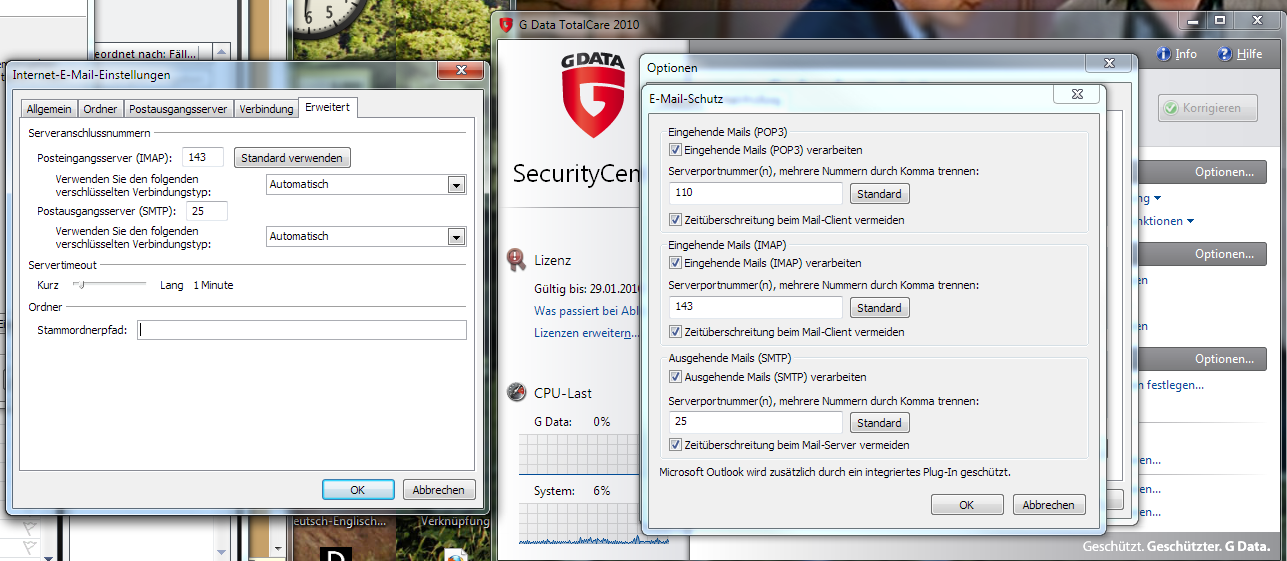Toggle 'Zeitüberschreitung beim Mail-Server vermeiden'
Viewport: 1287px width, 561px height.
(x=676, y=445)
